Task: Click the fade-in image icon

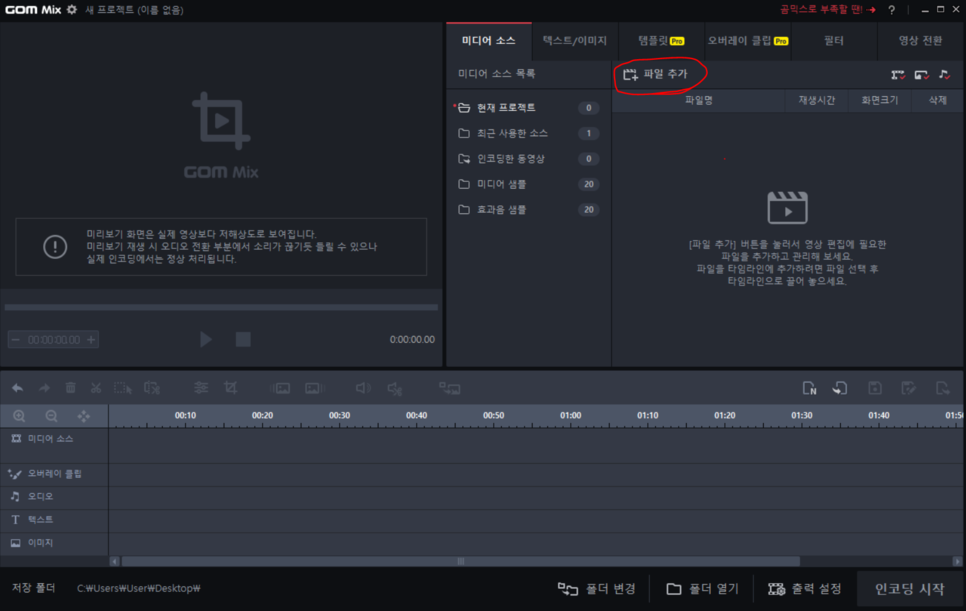Action: pos(280,388)
